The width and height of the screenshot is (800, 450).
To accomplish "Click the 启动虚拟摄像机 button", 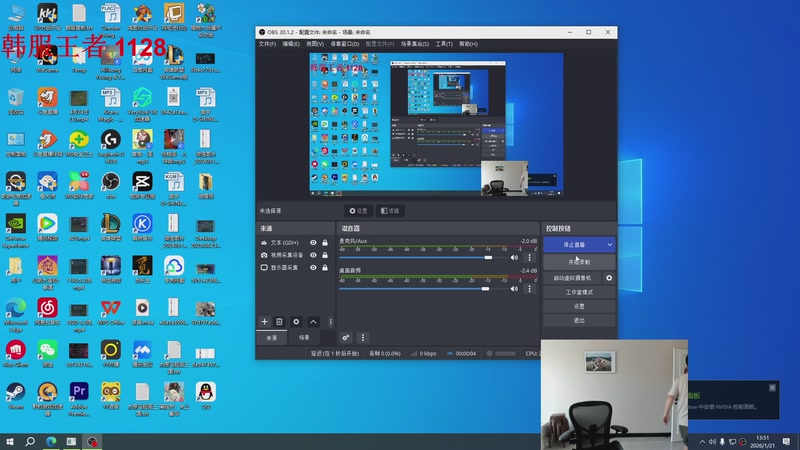I will (572, 278).
